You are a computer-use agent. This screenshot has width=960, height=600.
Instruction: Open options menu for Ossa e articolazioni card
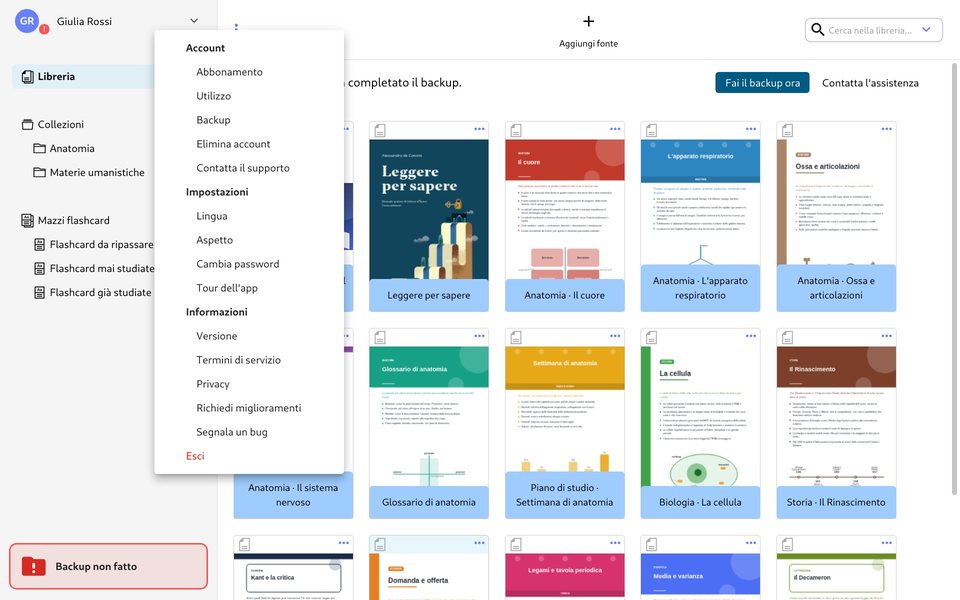(887, 129)
